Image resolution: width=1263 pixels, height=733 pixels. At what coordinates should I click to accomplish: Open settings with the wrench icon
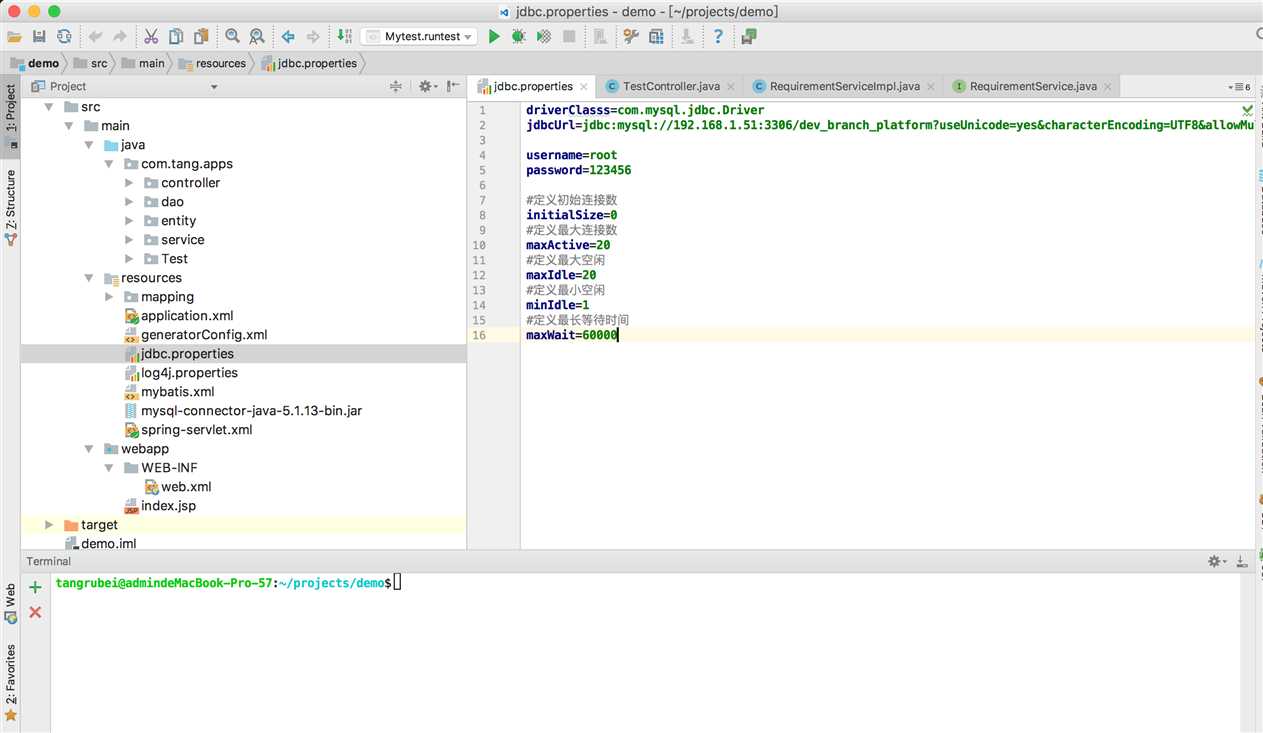(631, 36)
